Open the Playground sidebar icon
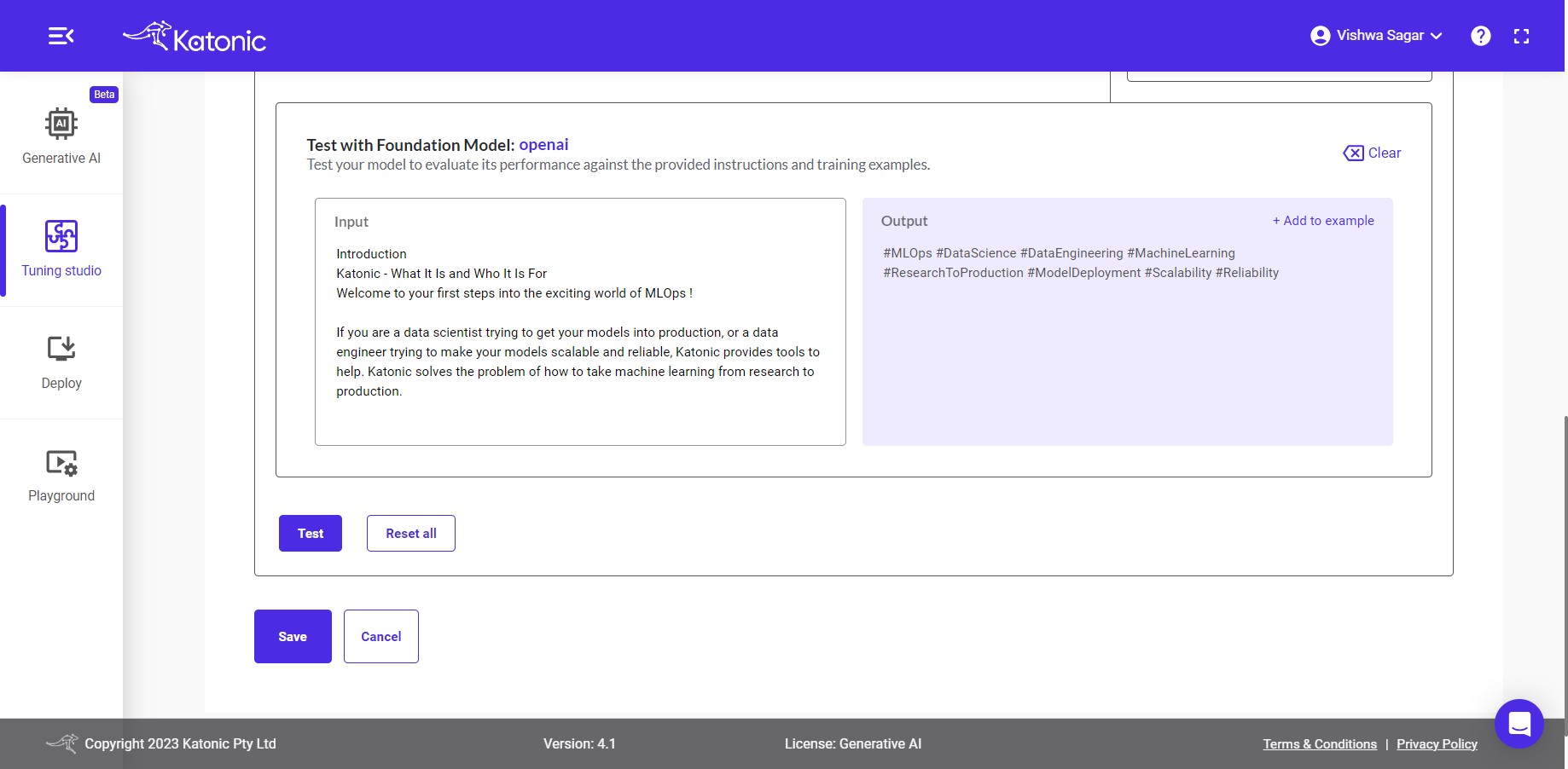 tap(61, 463)
